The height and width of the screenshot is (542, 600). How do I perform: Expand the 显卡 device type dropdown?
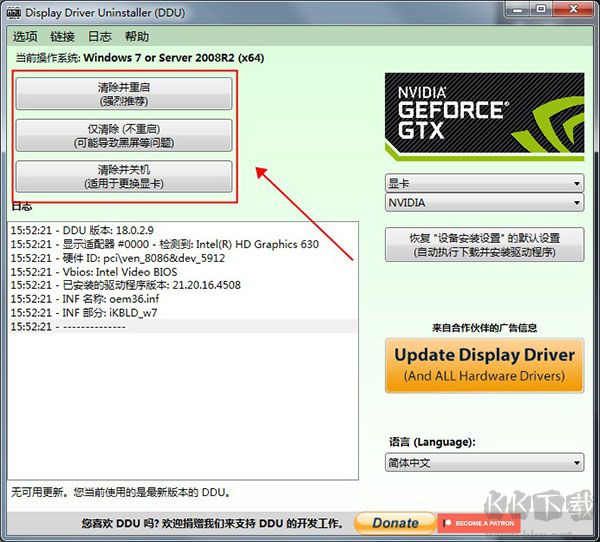(484, 184)
